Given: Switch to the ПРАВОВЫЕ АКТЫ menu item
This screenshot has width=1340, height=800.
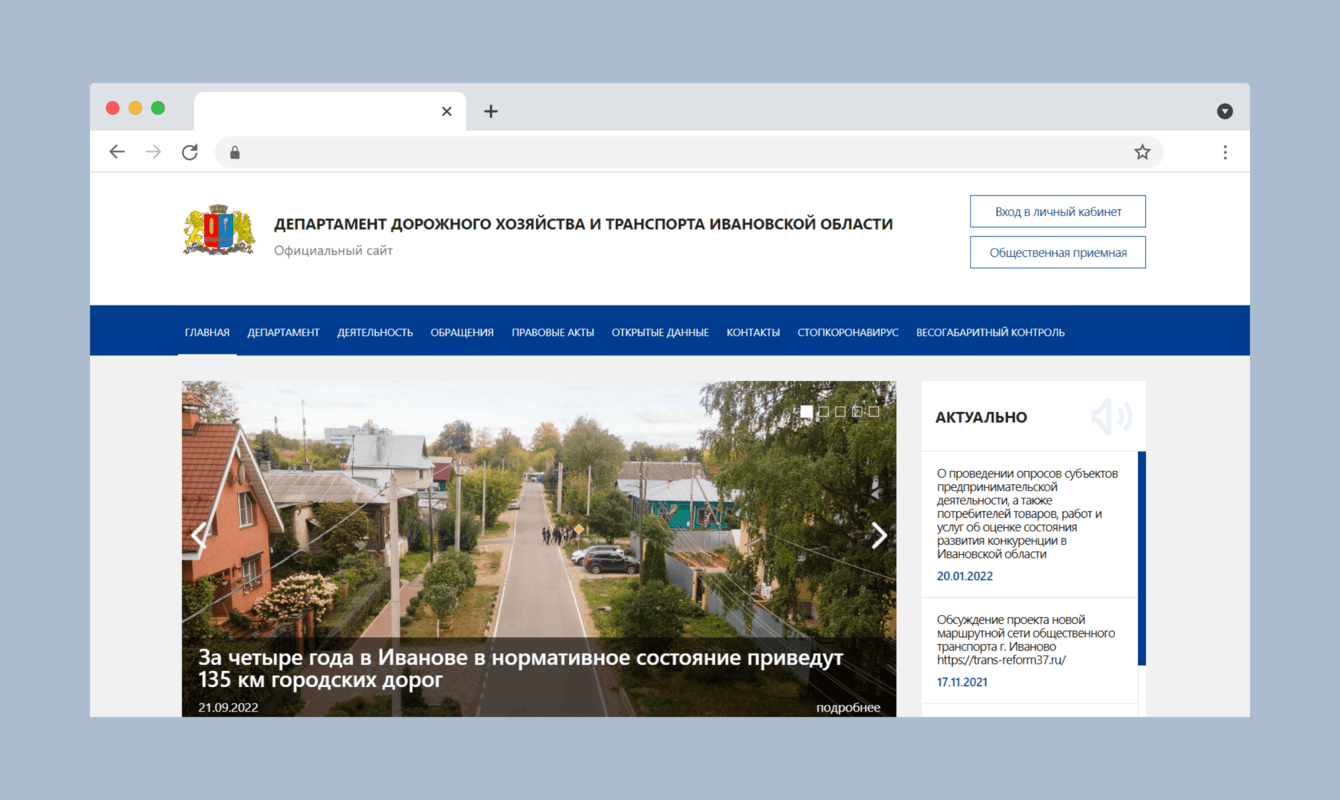Looking at the screenshot, I should 552,331.
